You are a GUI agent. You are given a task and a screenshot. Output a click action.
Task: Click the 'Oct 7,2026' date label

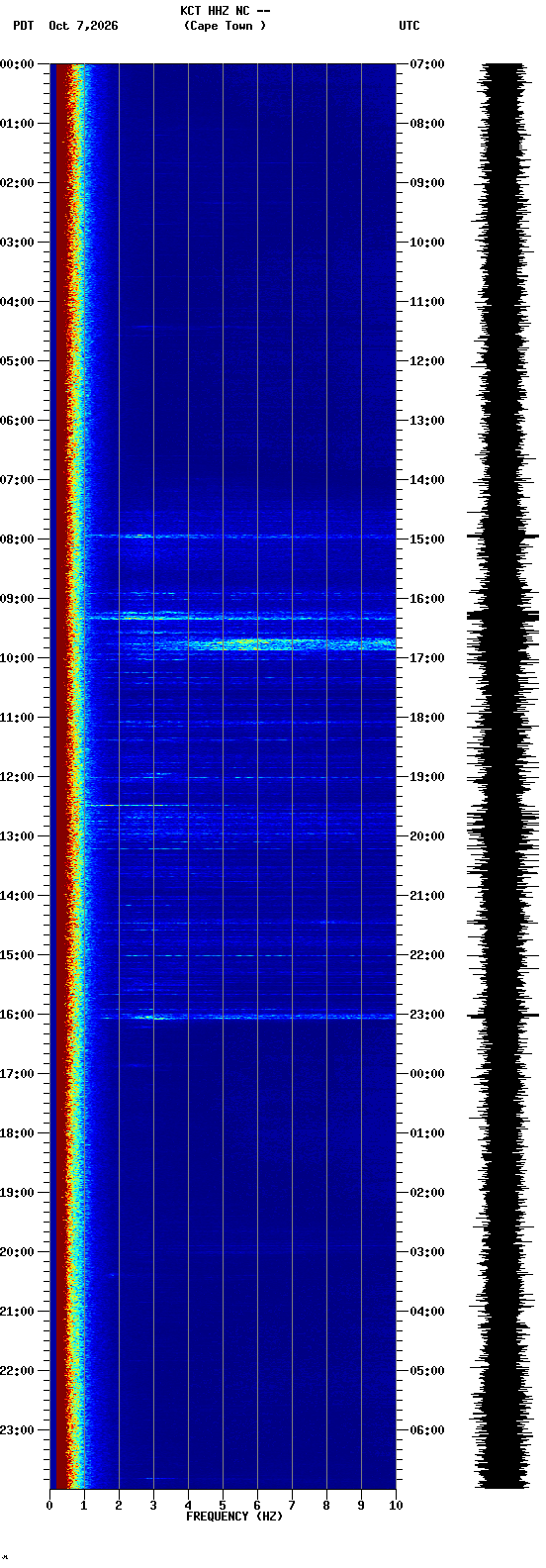coord(83,26)
